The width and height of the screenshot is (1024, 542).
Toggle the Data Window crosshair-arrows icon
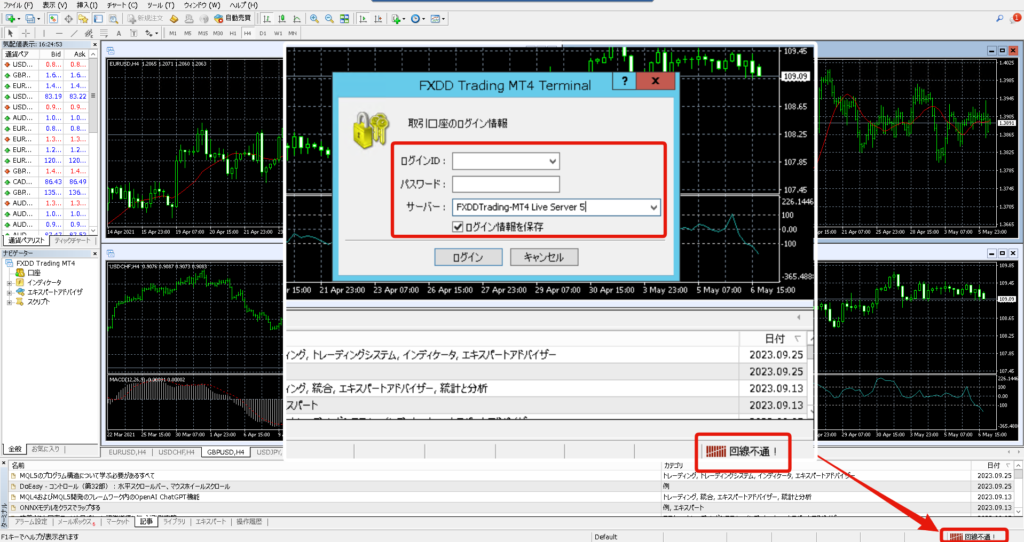coord(68,19)
